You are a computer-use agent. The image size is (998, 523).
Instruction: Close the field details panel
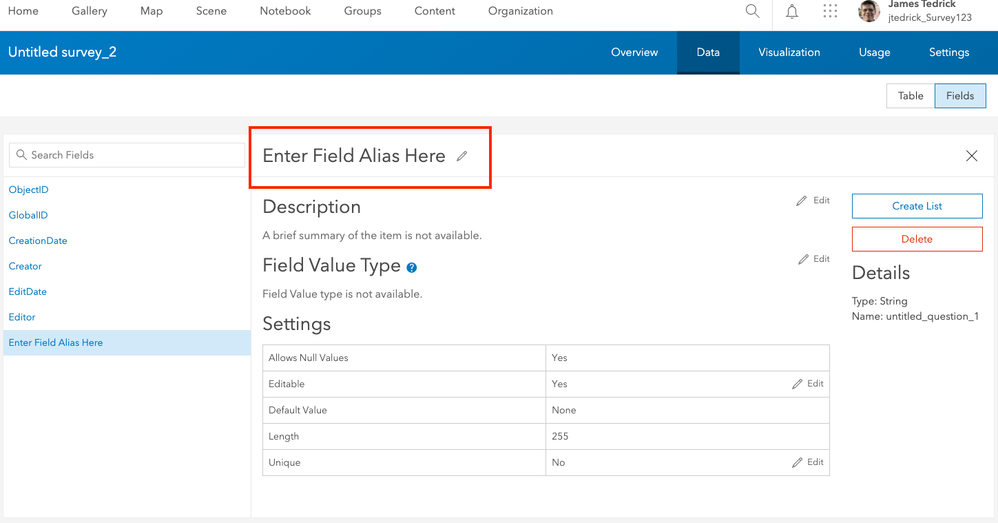click(971, 156)
